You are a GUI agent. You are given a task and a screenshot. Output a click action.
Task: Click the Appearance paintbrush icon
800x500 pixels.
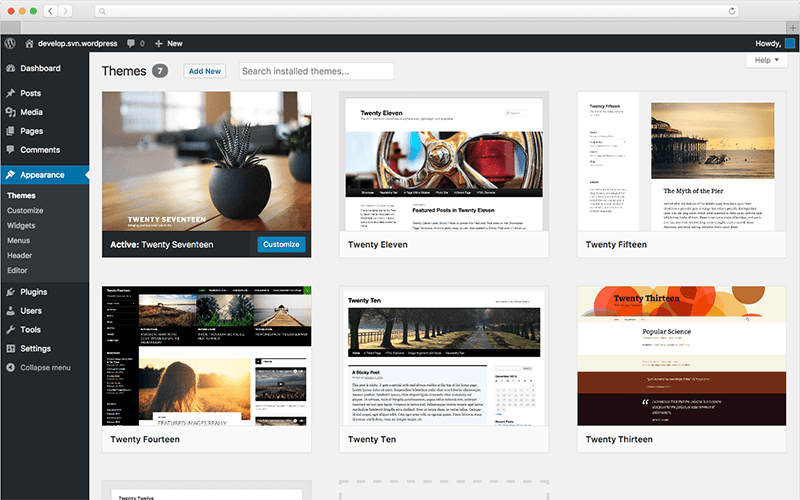click(11, 174)
